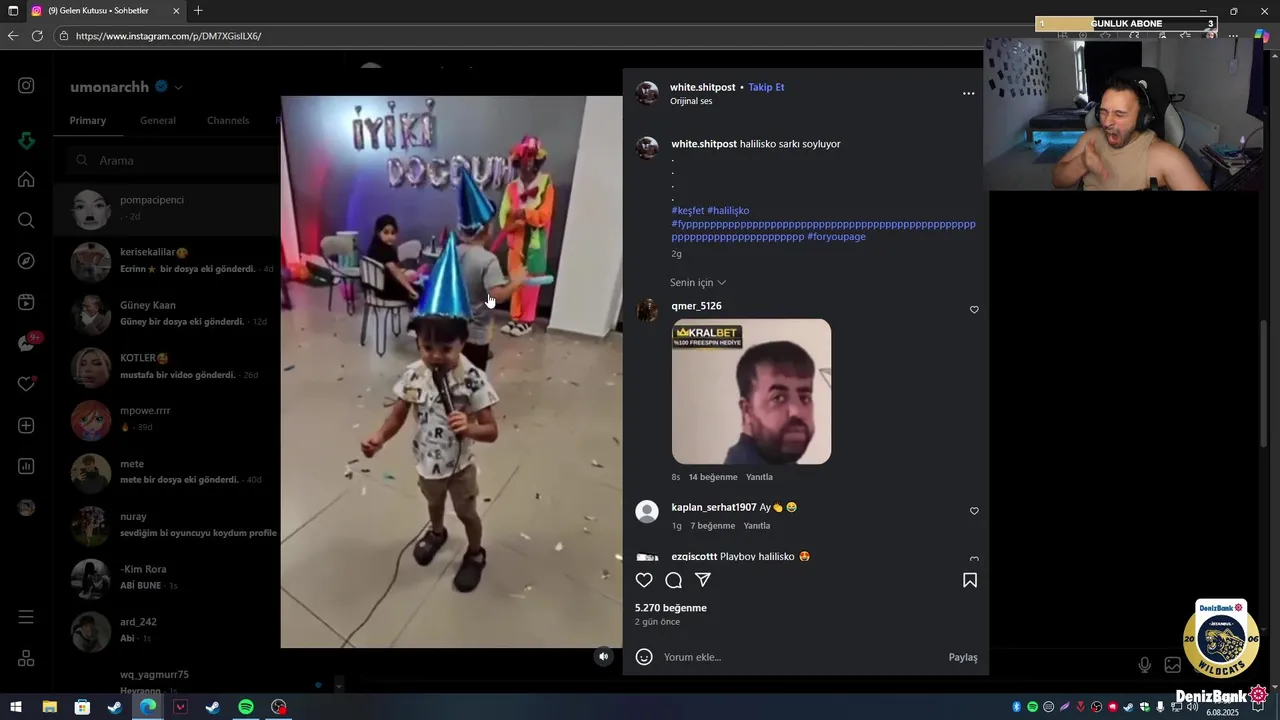This screenshot has width=1280, height=720.
Task: Reload the page in the browser
Action: pyautogui.click(x=37, y=36)
